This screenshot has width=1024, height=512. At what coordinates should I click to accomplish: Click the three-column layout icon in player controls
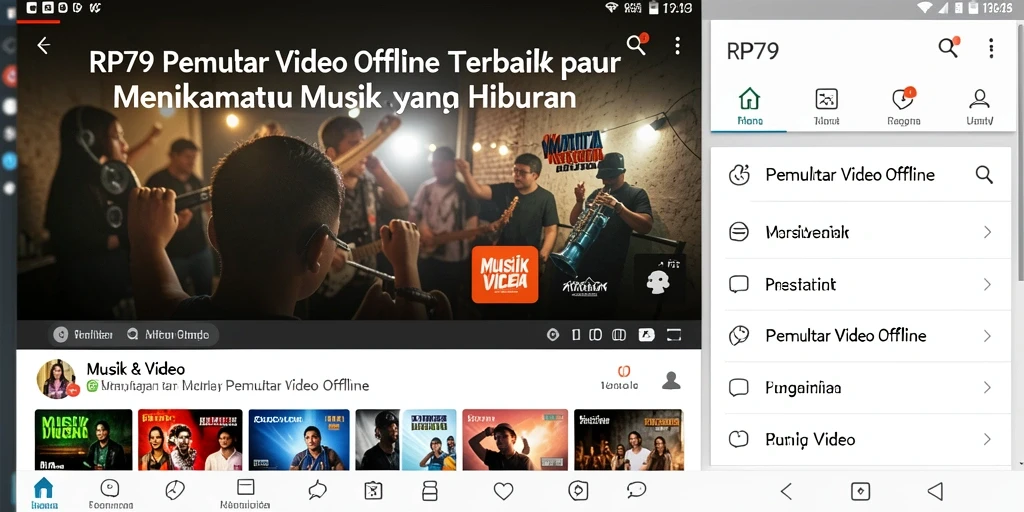618,335
